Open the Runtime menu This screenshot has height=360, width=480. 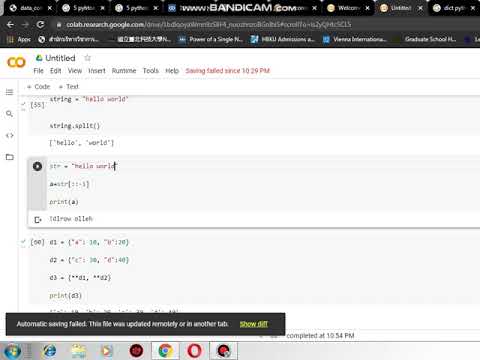[x=124, y=71]
